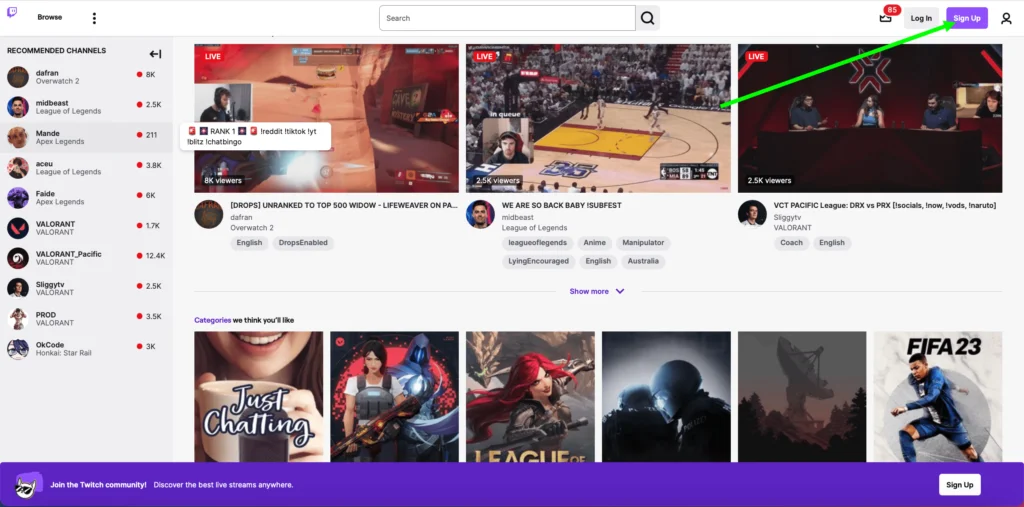Open the satellite dish category cover

tap(802, 397)
